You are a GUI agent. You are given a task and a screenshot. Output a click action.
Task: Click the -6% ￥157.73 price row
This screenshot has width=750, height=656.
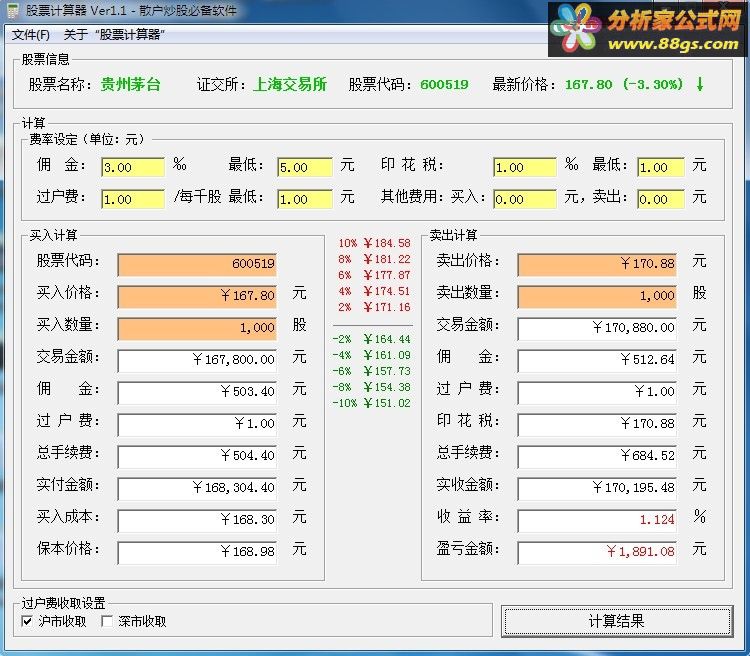371,371
